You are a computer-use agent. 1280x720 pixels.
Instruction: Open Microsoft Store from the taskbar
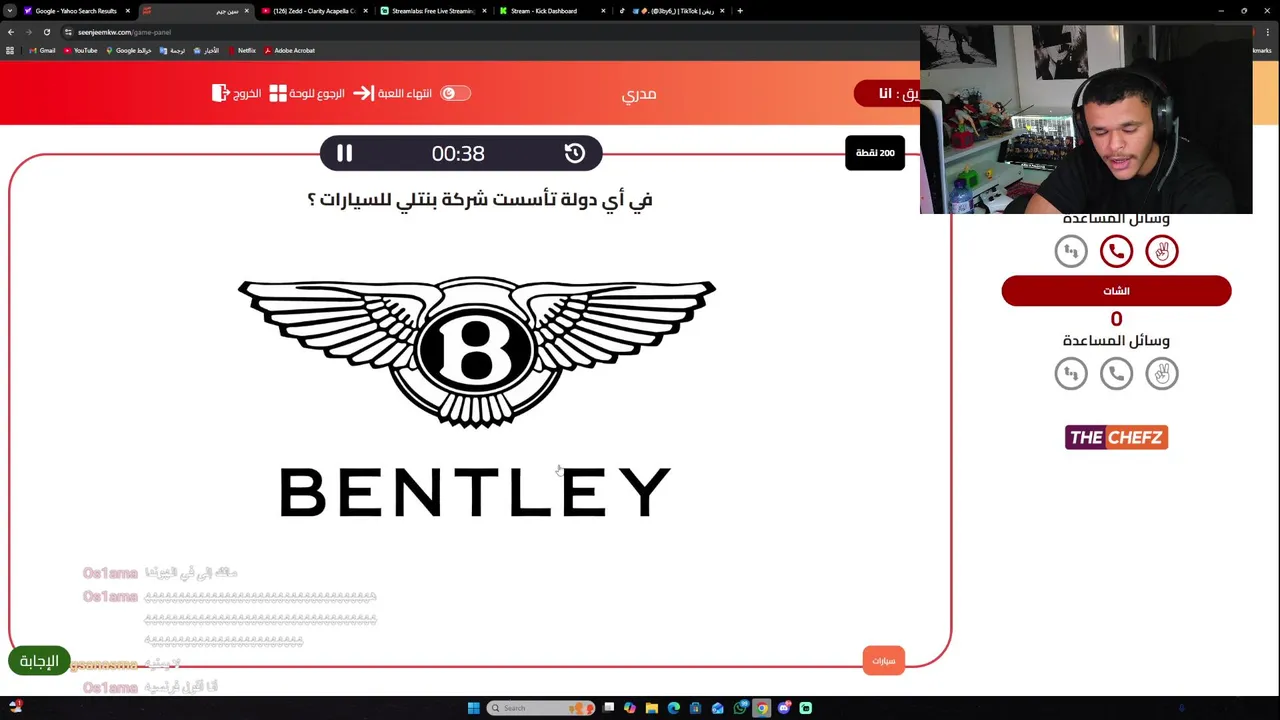pyautogui.click(x=695, y=708)
